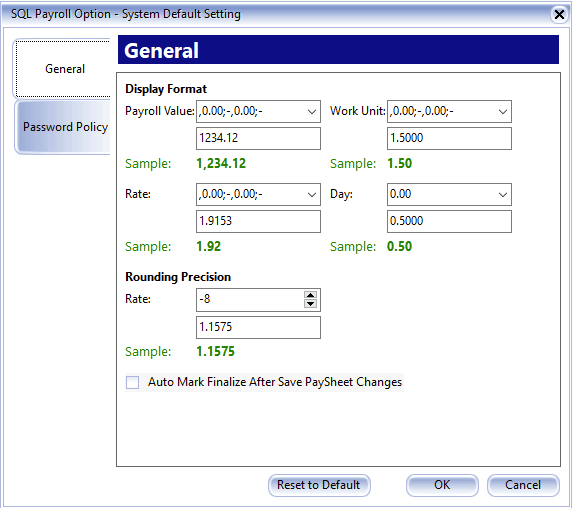Dismiss dialog with the Cancel button

(x=523, y=485)
